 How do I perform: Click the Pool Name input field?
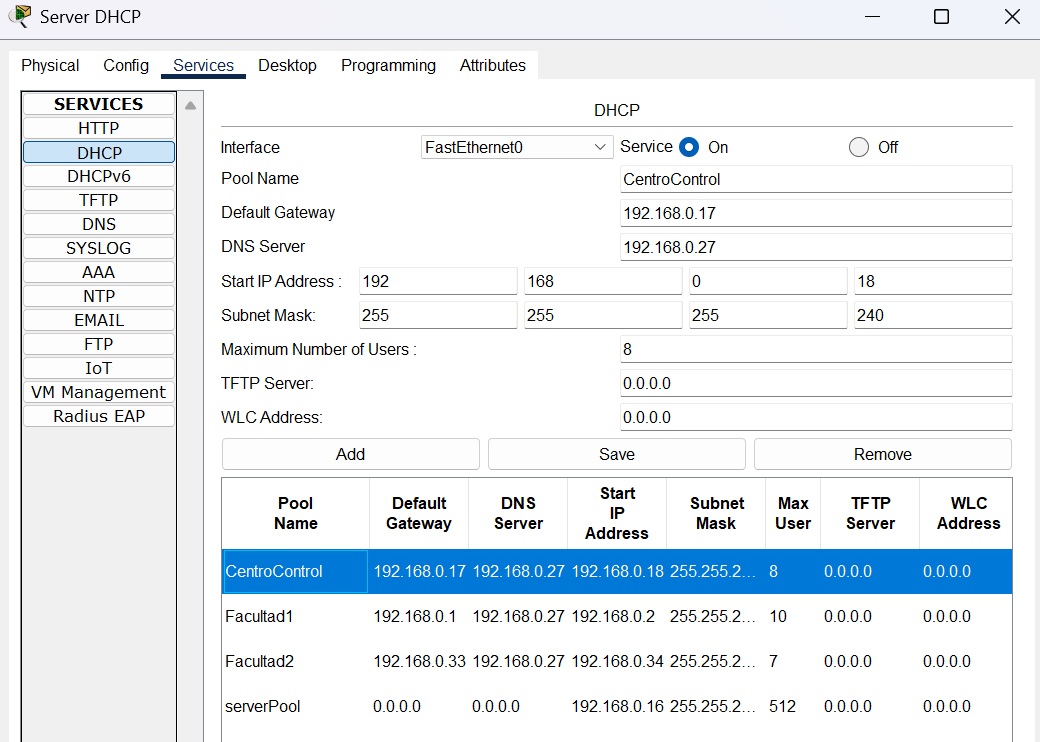(x=816, y=179)
